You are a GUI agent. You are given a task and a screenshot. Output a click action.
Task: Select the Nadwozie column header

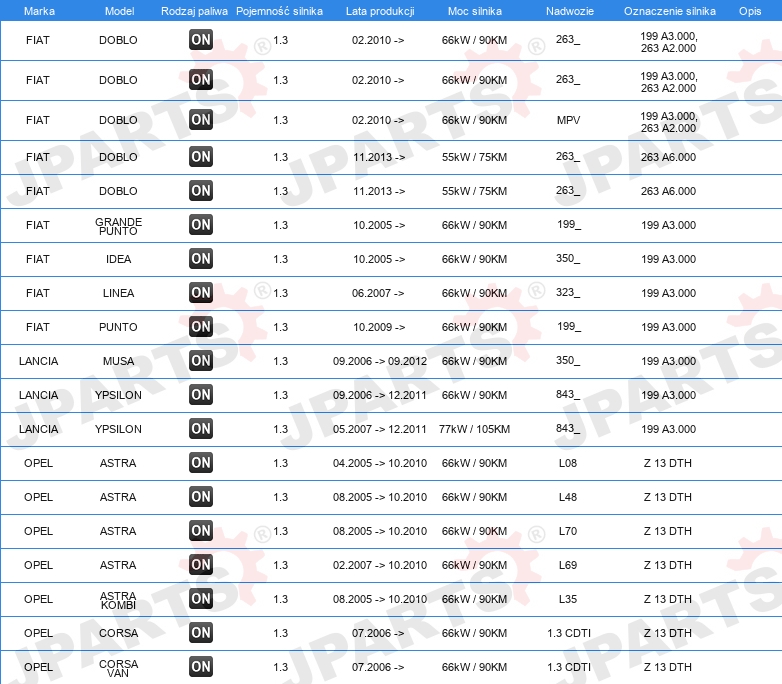click(x=570, y=11)
